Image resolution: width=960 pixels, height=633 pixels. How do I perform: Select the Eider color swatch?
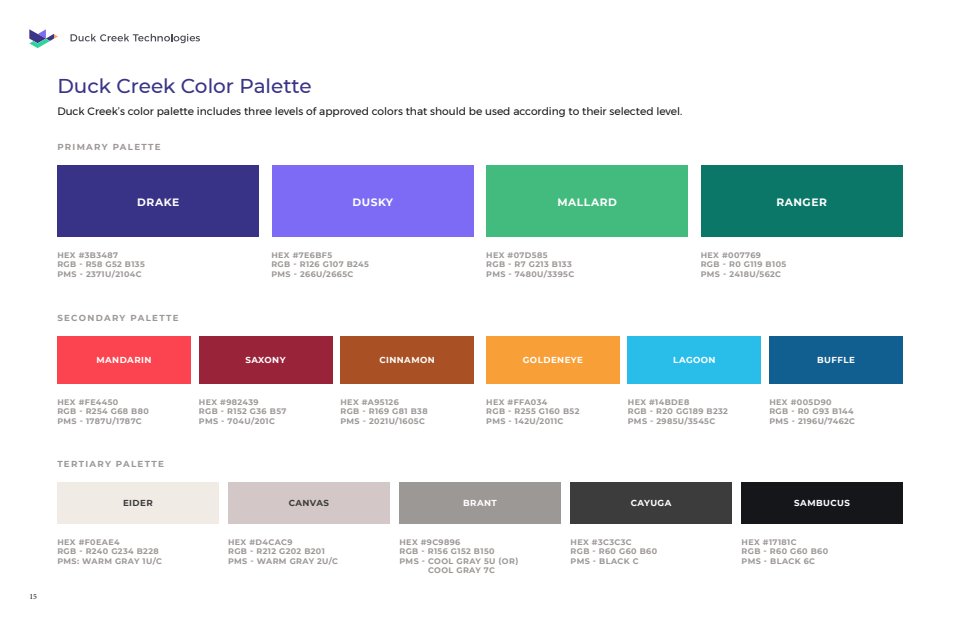[x=138, y=503]
